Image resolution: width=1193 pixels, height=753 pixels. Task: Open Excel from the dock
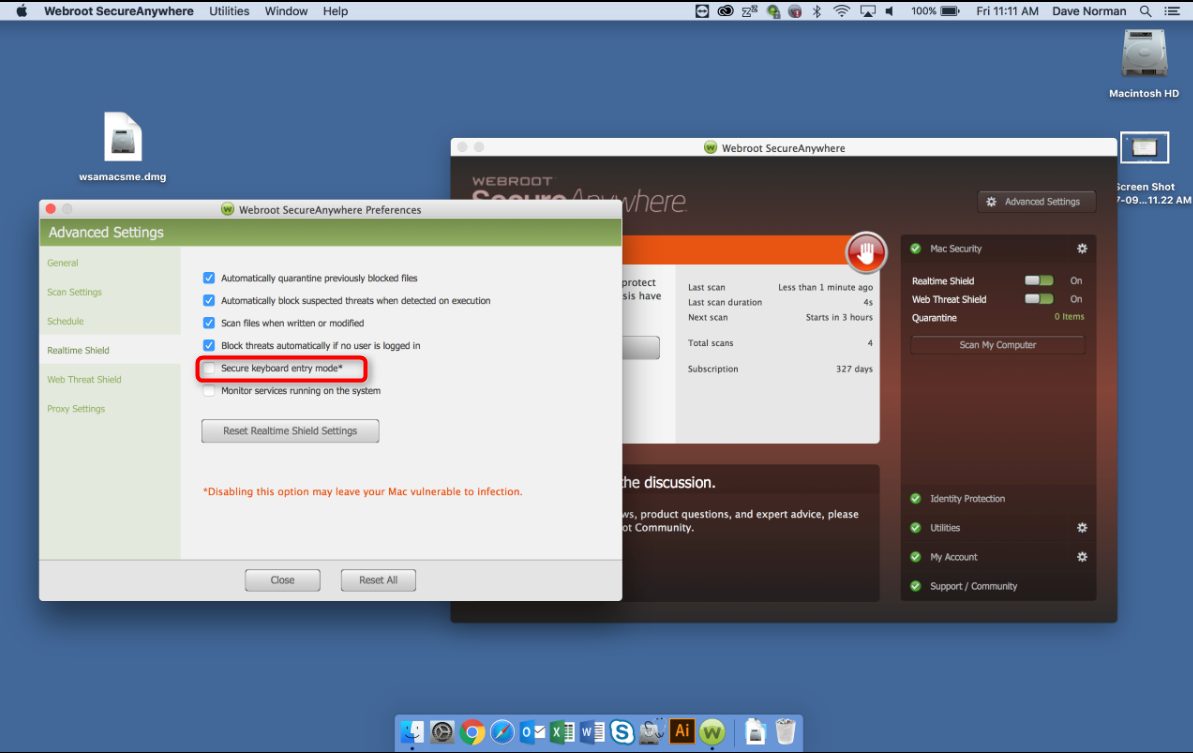pyautogui.click(x=562, y=732)
